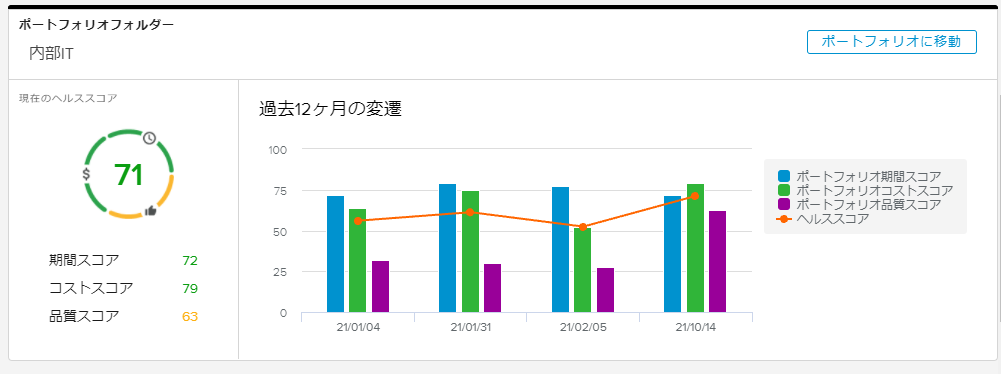Click the purple bar for 21/02/05
1001x374 pixels.
pos(605,290)
